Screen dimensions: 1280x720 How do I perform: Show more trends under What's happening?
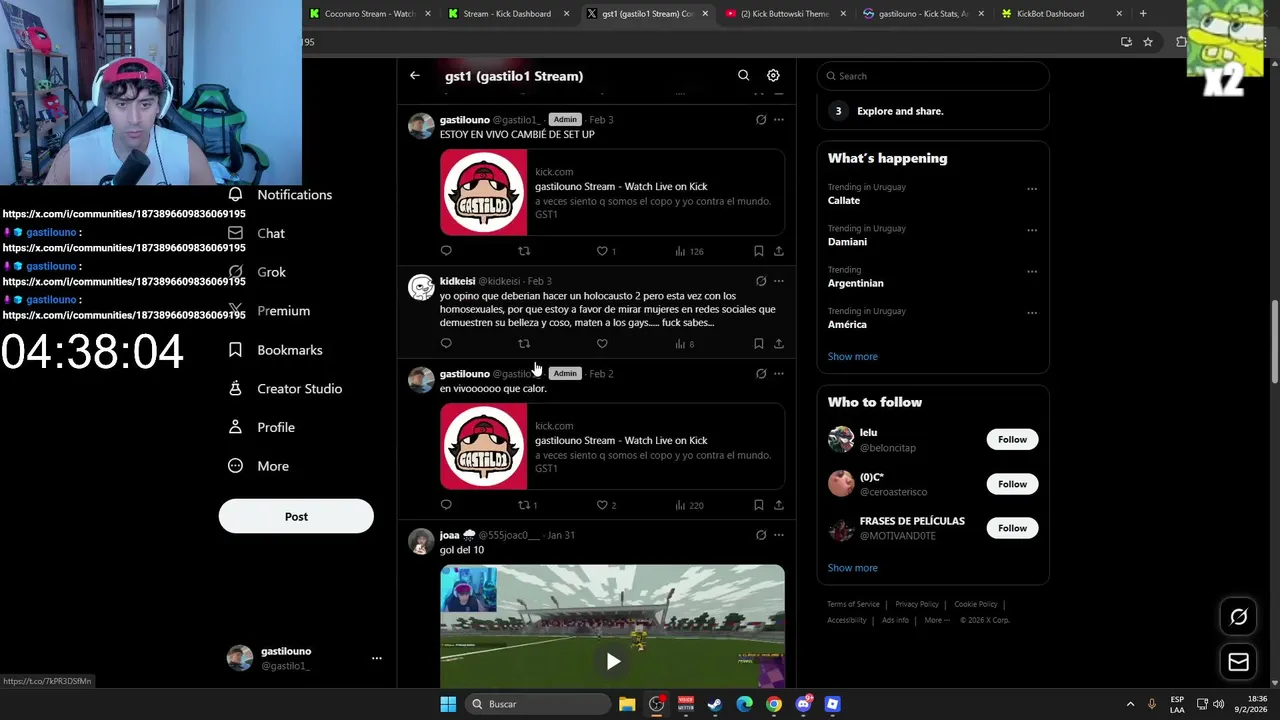pos(852,357)
